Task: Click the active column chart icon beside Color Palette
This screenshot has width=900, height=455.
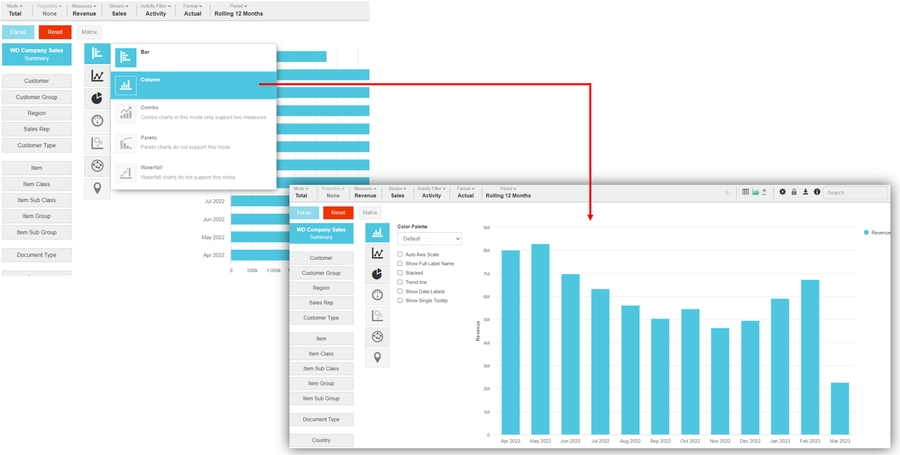Action: click(x=377, y=232)
